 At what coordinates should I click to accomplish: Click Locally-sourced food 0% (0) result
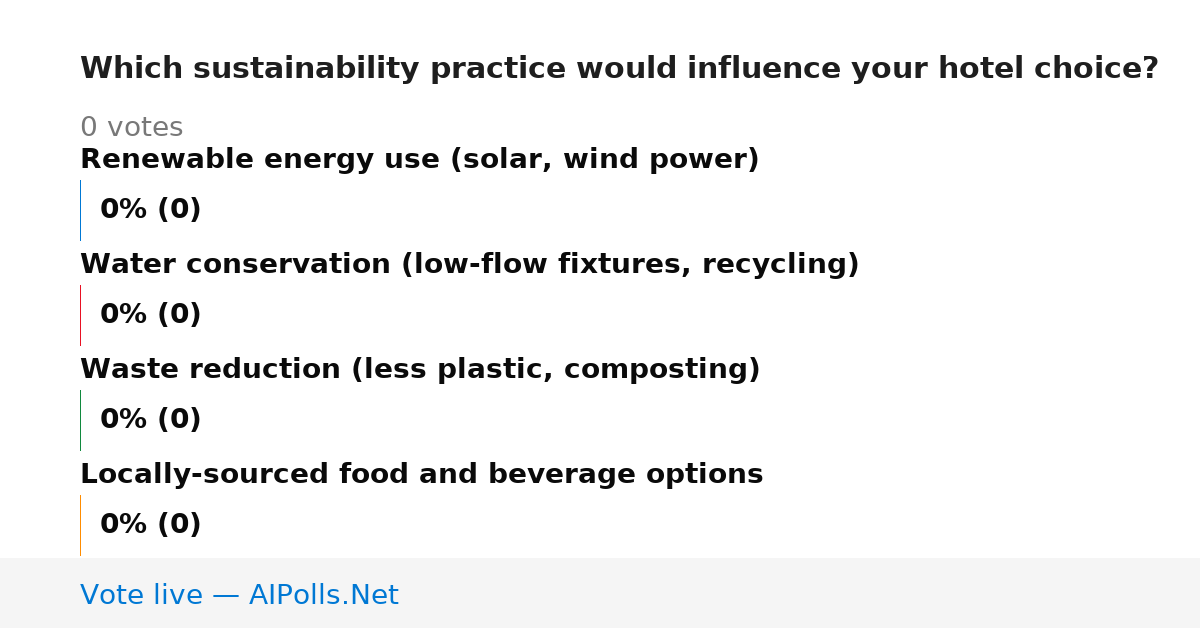pyautogui.click(x=151, y=525)
